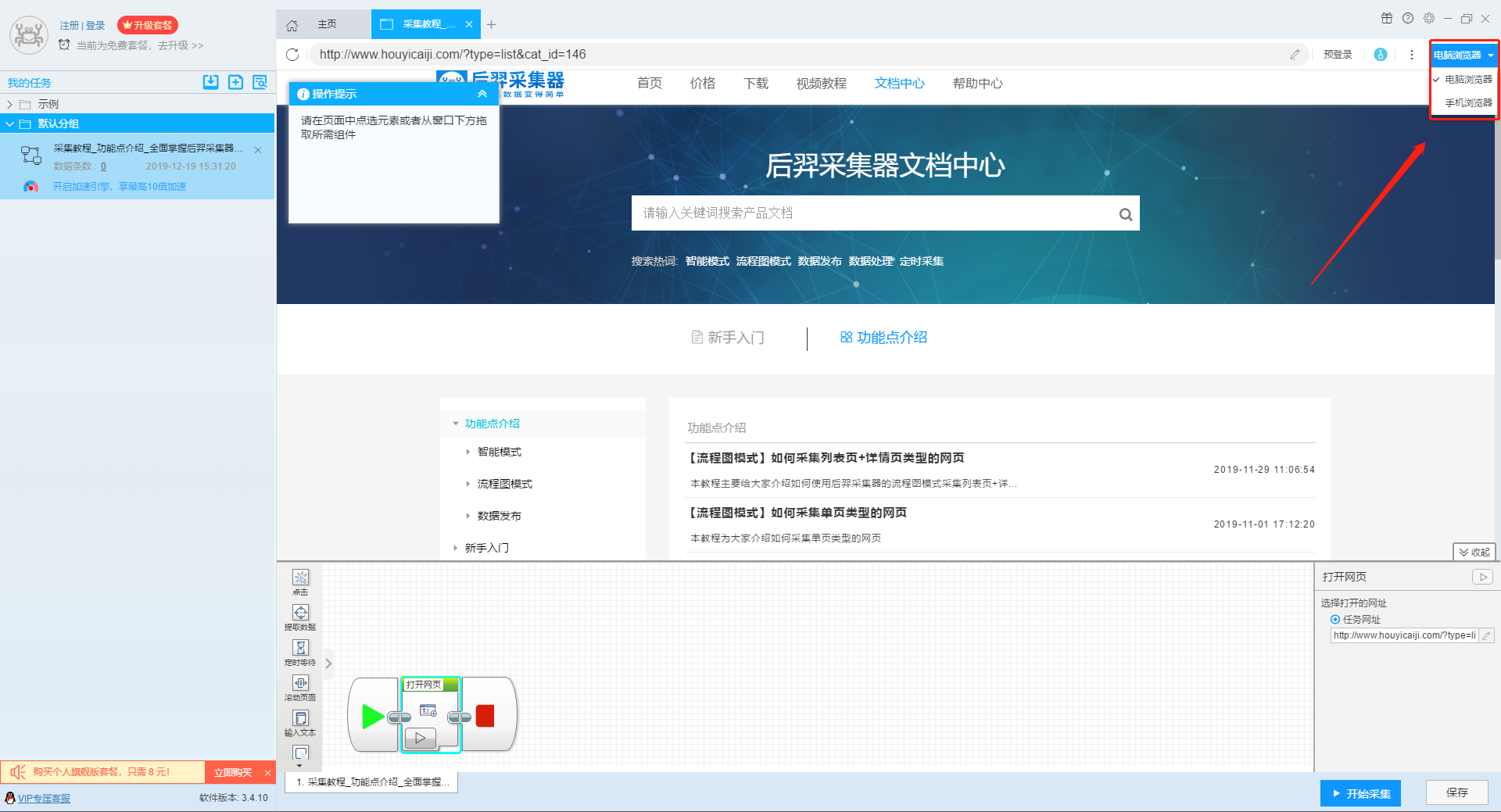
Task: Select the 提取数据 extract-data component
Action: point(300,613)
